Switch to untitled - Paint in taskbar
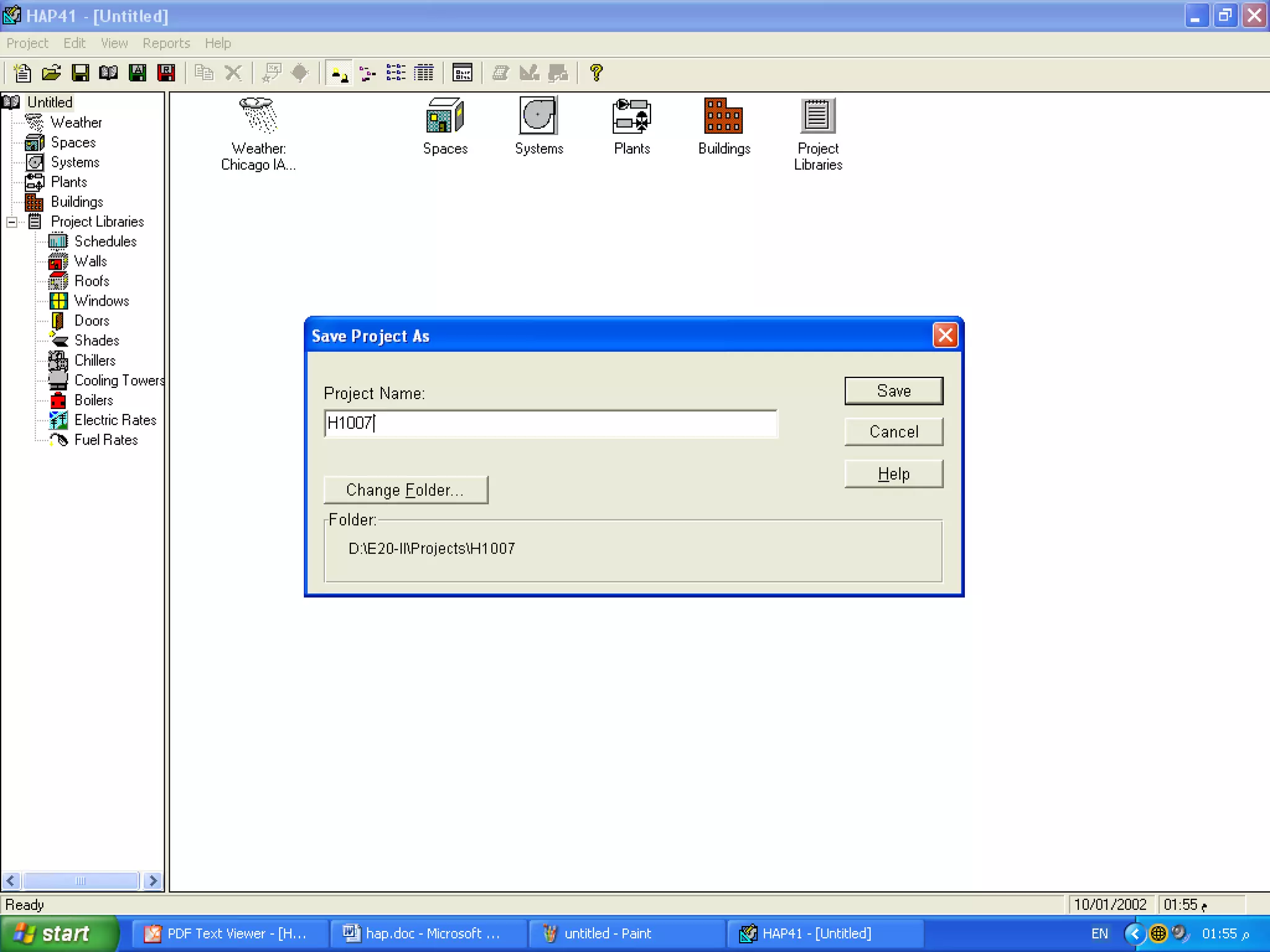Screen dimensions: 1270x952 (606, 933)
